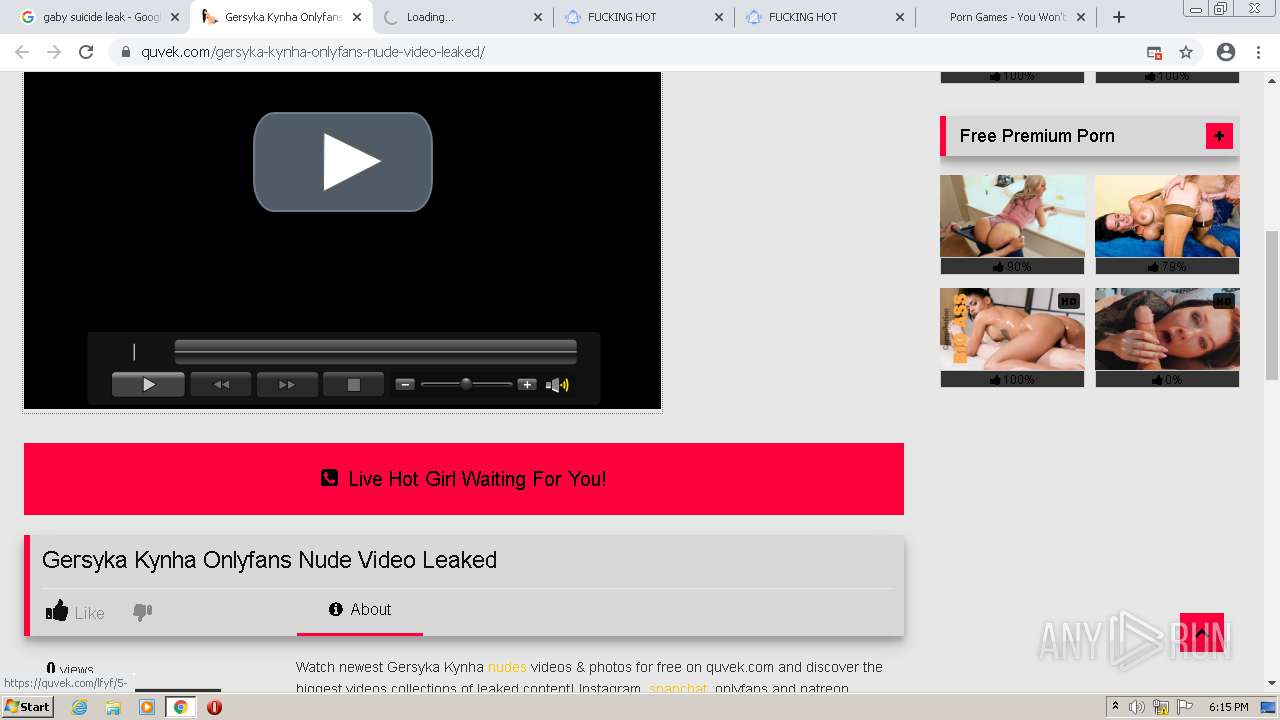Click the quvek.com address bar

coord(640,52)
